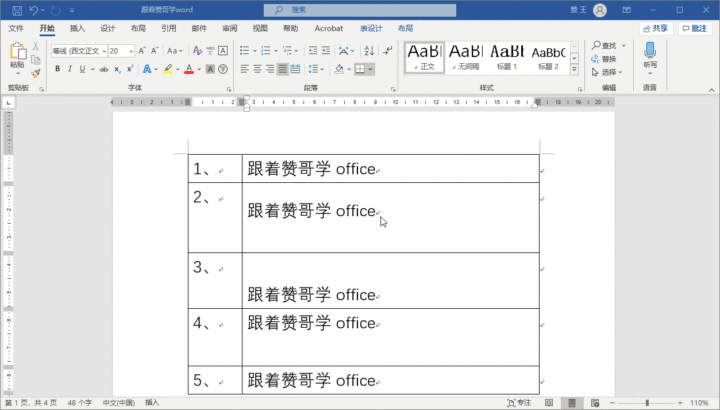Apply yellow text highlight color
The image size is (720, 410).
[x=168, y=69]
